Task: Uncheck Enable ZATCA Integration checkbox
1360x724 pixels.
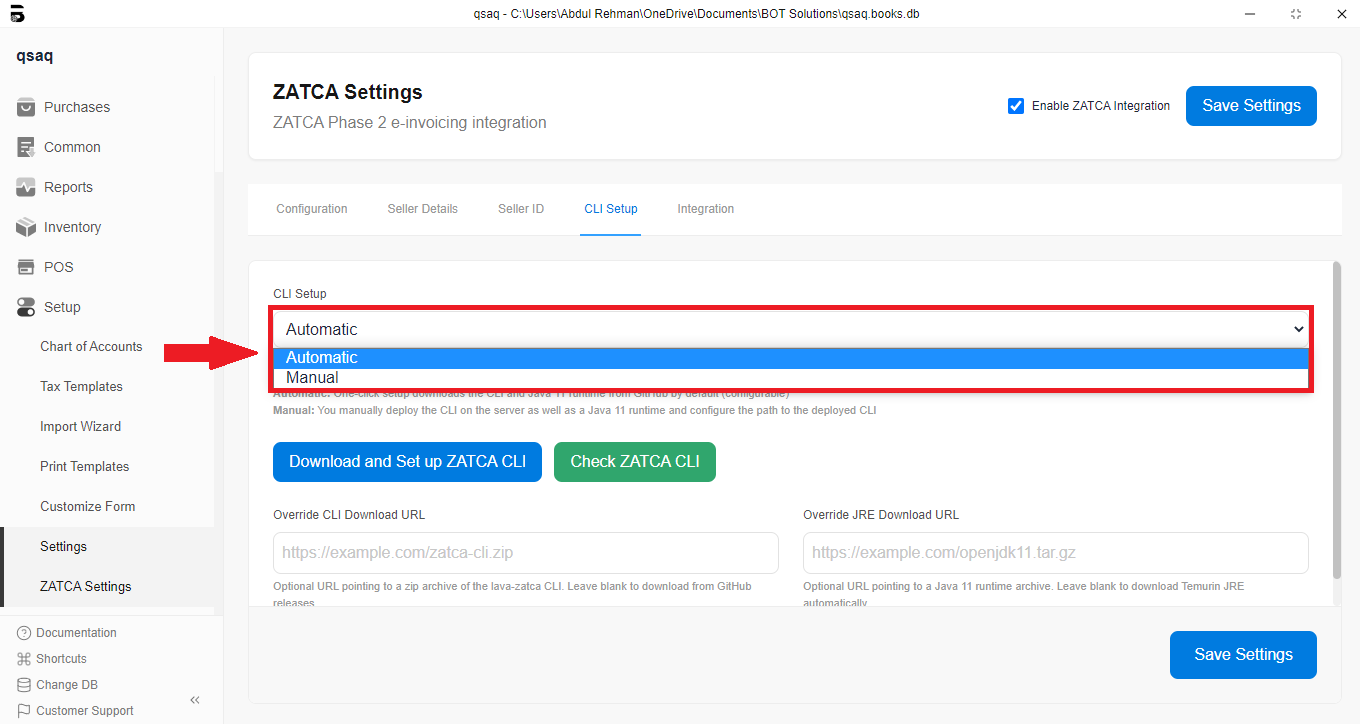Action: 1016,106
